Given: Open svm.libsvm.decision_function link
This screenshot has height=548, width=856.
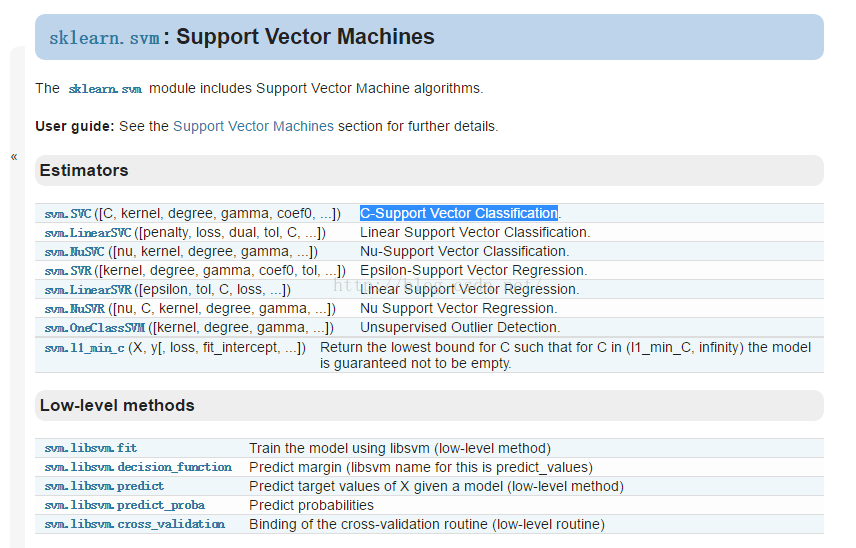Looking at the screenshot, I should 138,467.
